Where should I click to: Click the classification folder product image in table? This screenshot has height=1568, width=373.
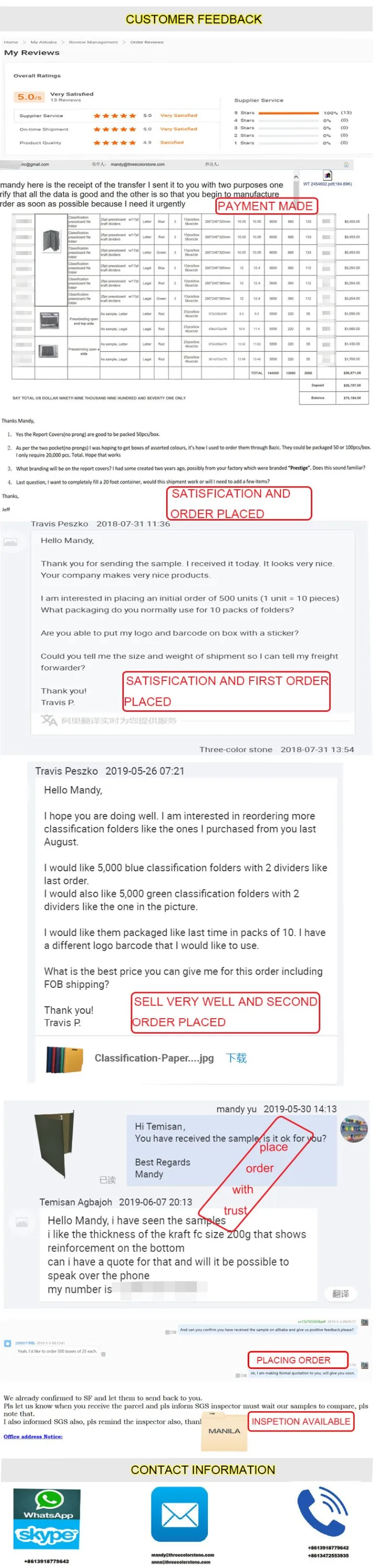pos(52,240)
